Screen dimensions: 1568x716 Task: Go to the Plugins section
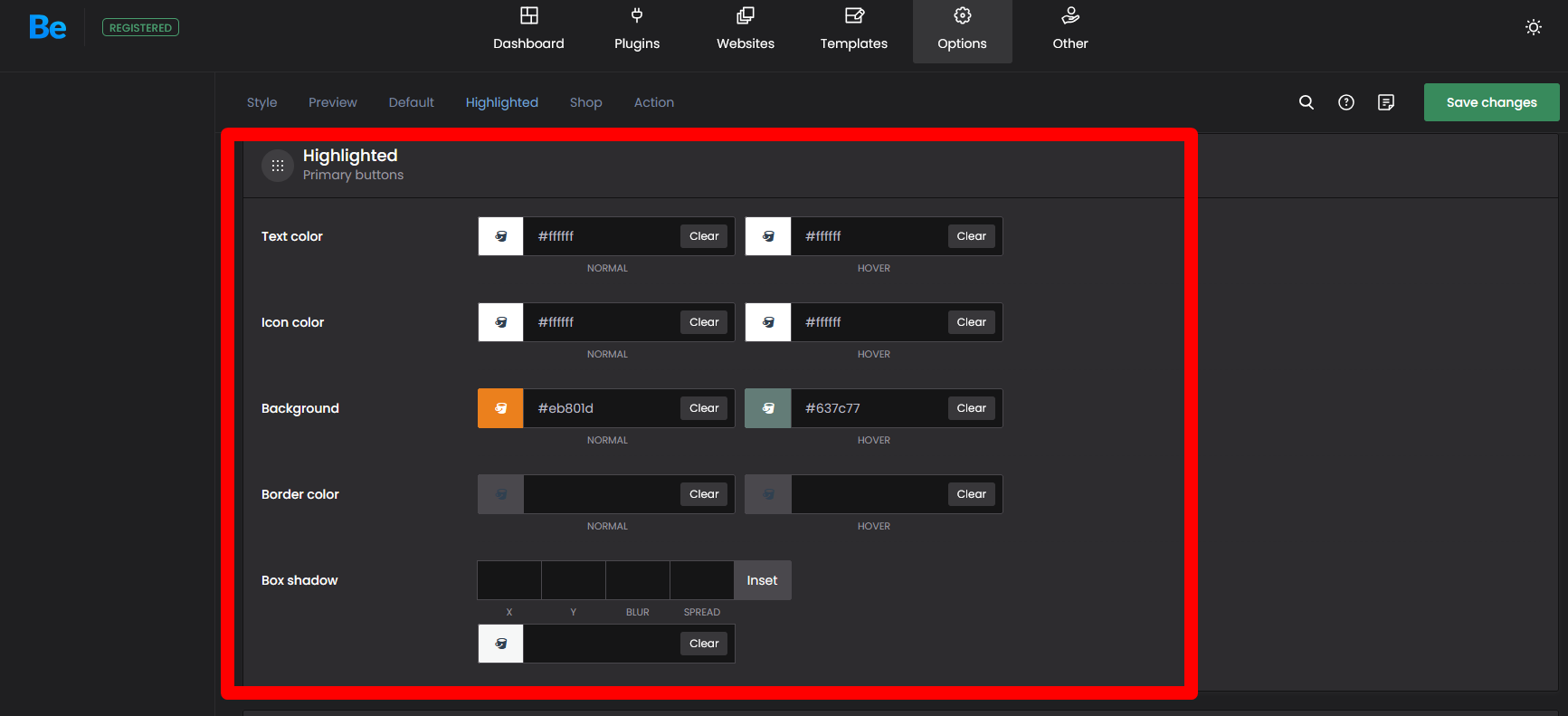[637, 30]
